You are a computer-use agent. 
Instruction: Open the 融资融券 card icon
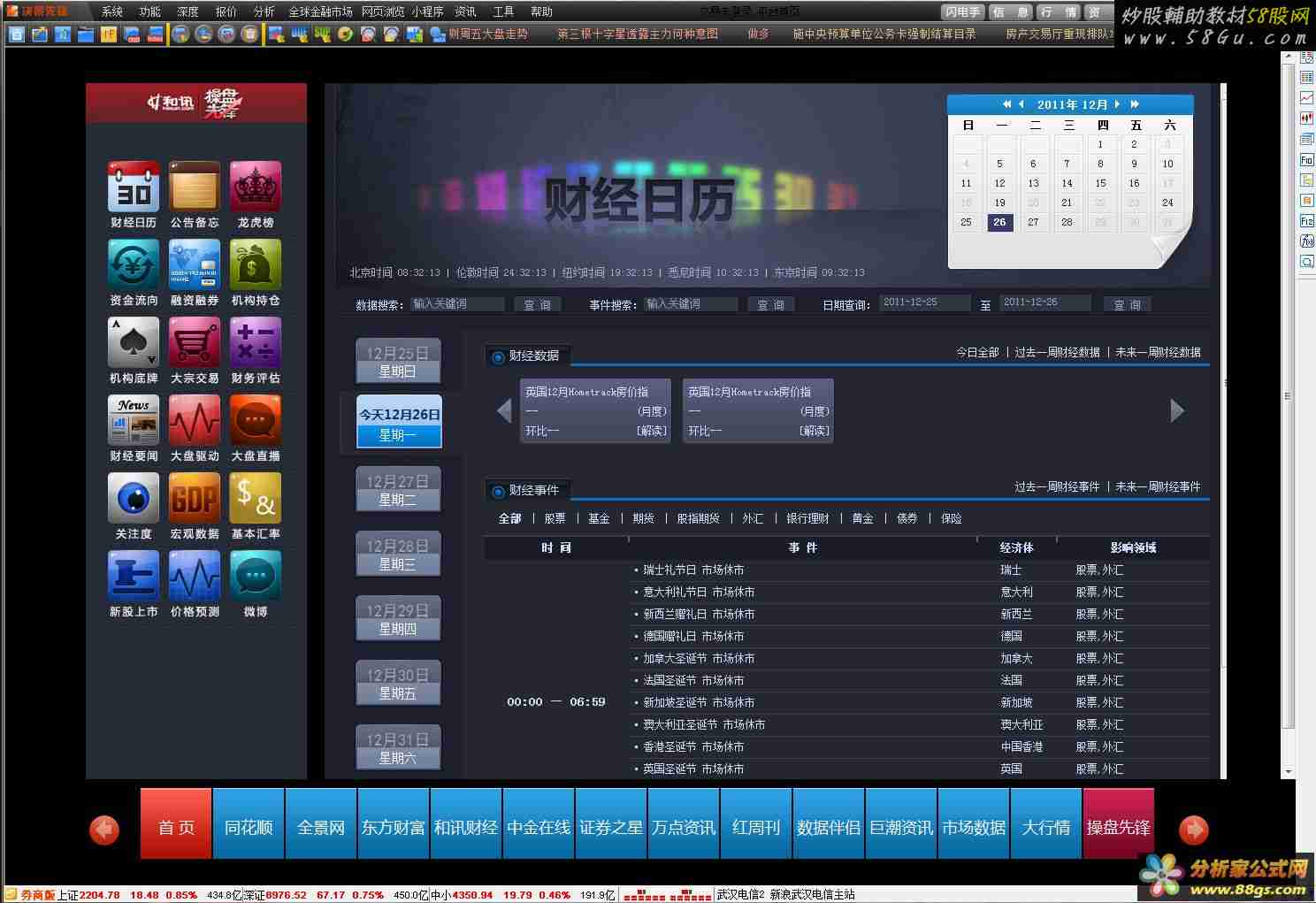click(x=195, y=264)
